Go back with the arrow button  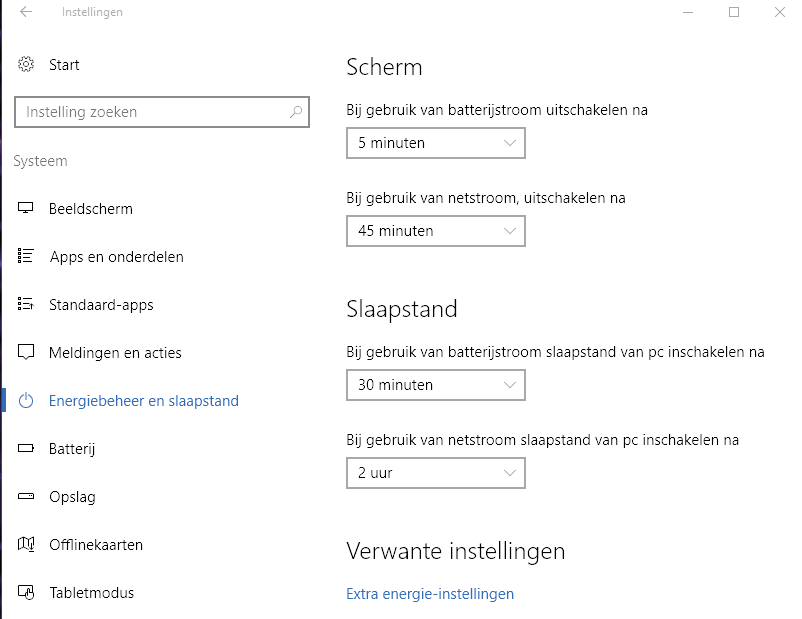(x=24, y=12)
